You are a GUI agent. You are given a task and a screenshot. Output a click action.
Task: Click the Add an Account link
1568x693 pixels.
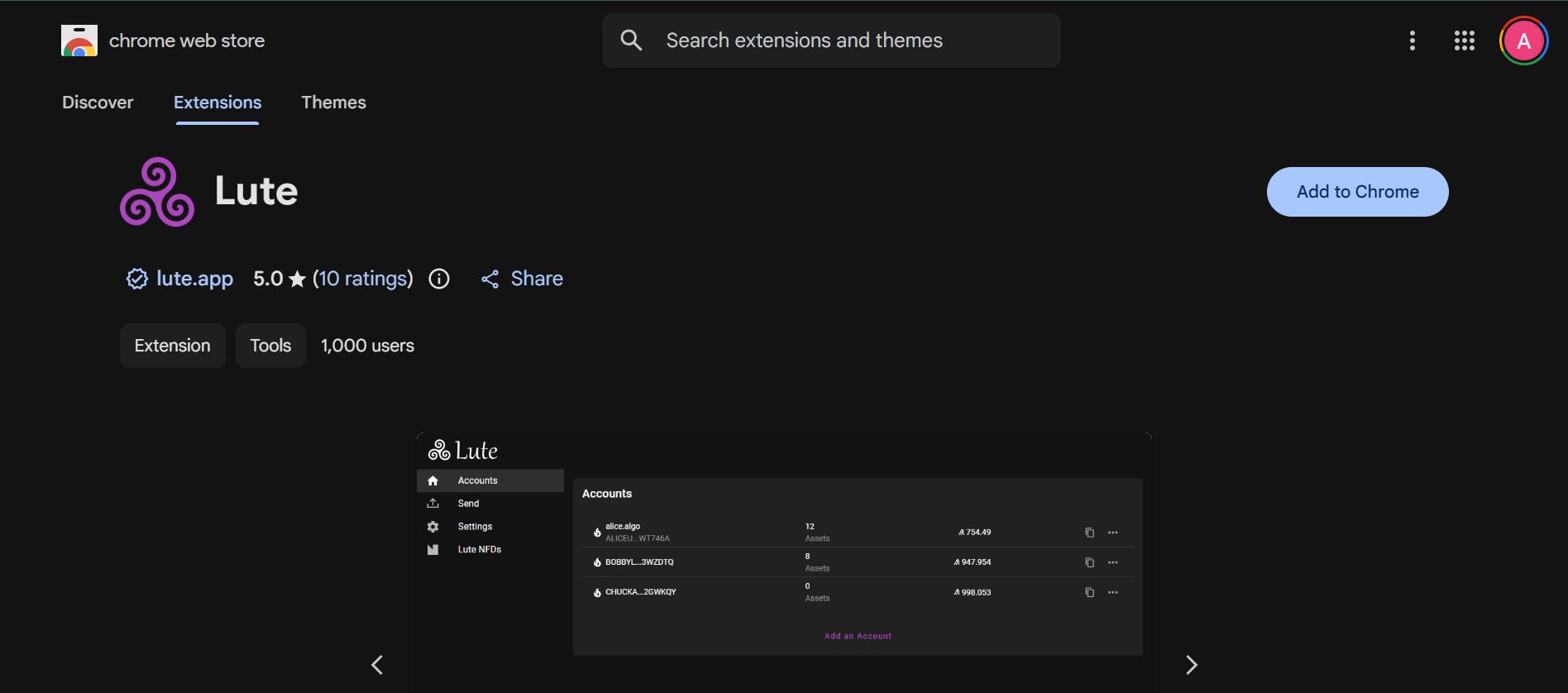click(x=858, y=636)
